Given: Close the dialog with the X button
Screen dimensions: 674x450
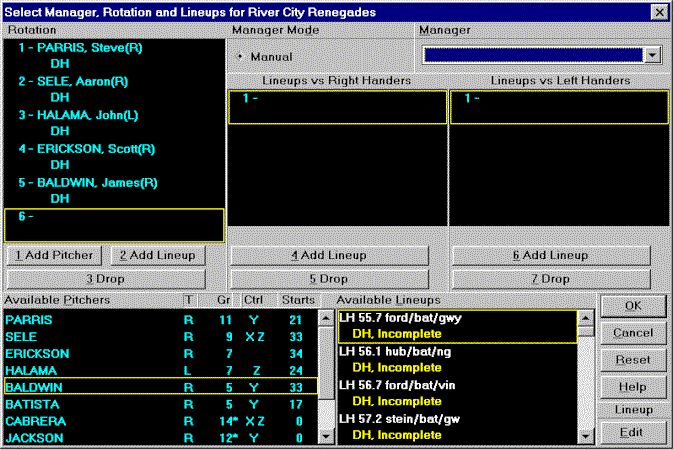Looking at the screenshot, I should click(659, 11).
